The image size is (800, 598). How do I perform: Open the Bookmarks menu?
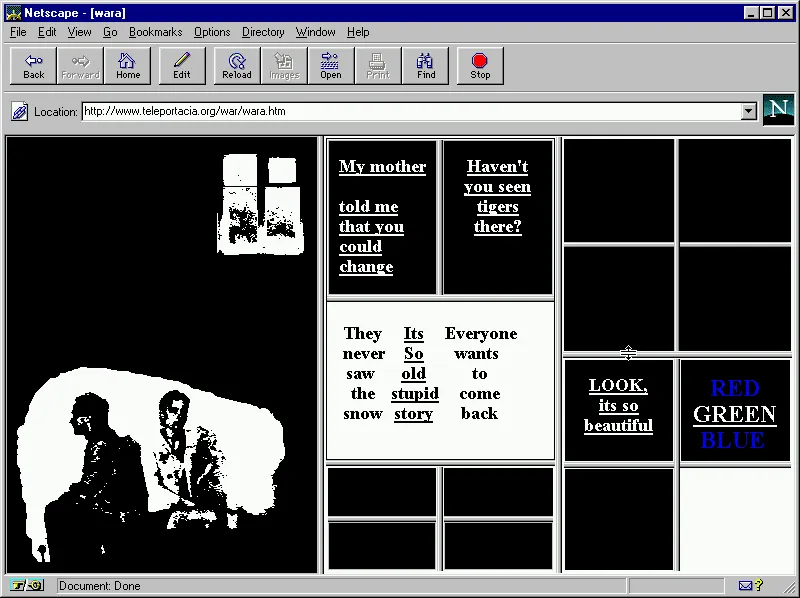click(x=155, y=32)
